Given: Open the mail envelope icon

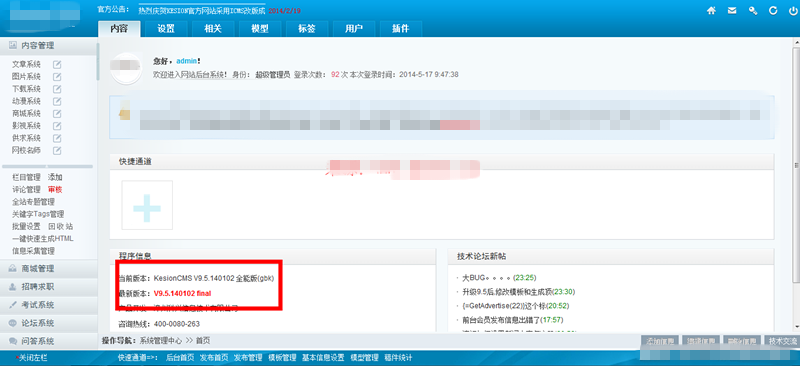Looking at the screenshot, I should (x=732, y=10).
